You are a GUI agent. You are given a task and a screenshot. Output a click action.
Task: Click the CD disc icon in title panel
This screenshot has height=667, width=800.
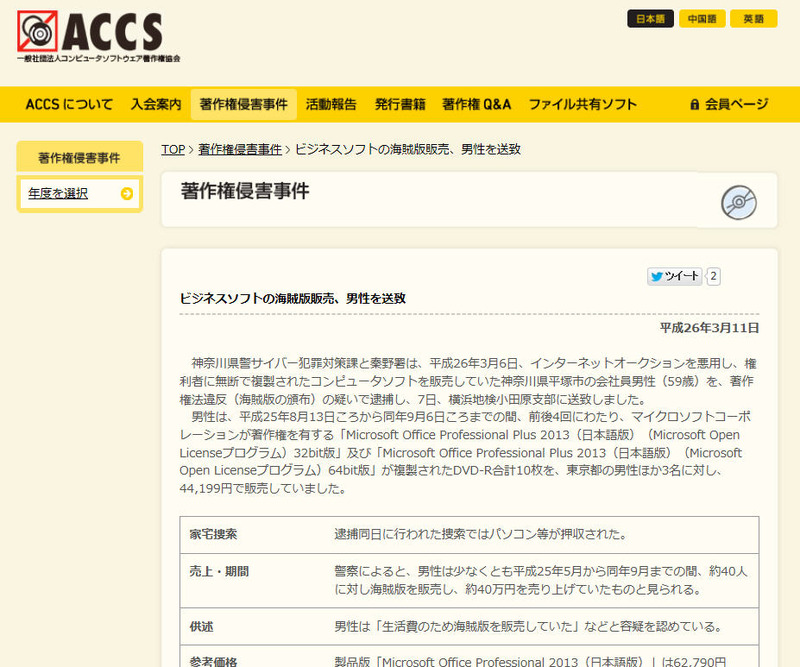738,202
